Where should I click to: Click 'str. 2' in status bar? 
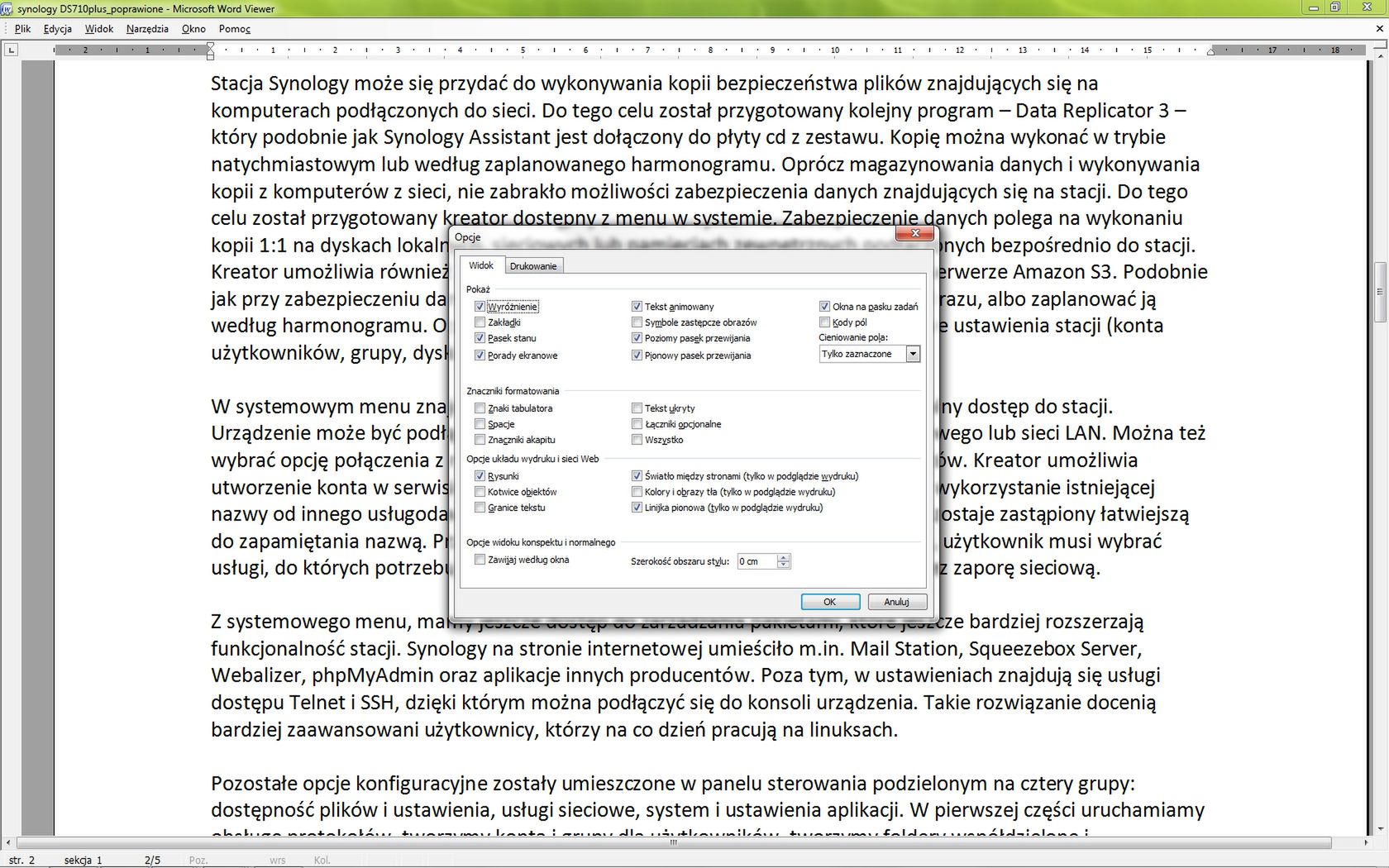click(21, 861)
